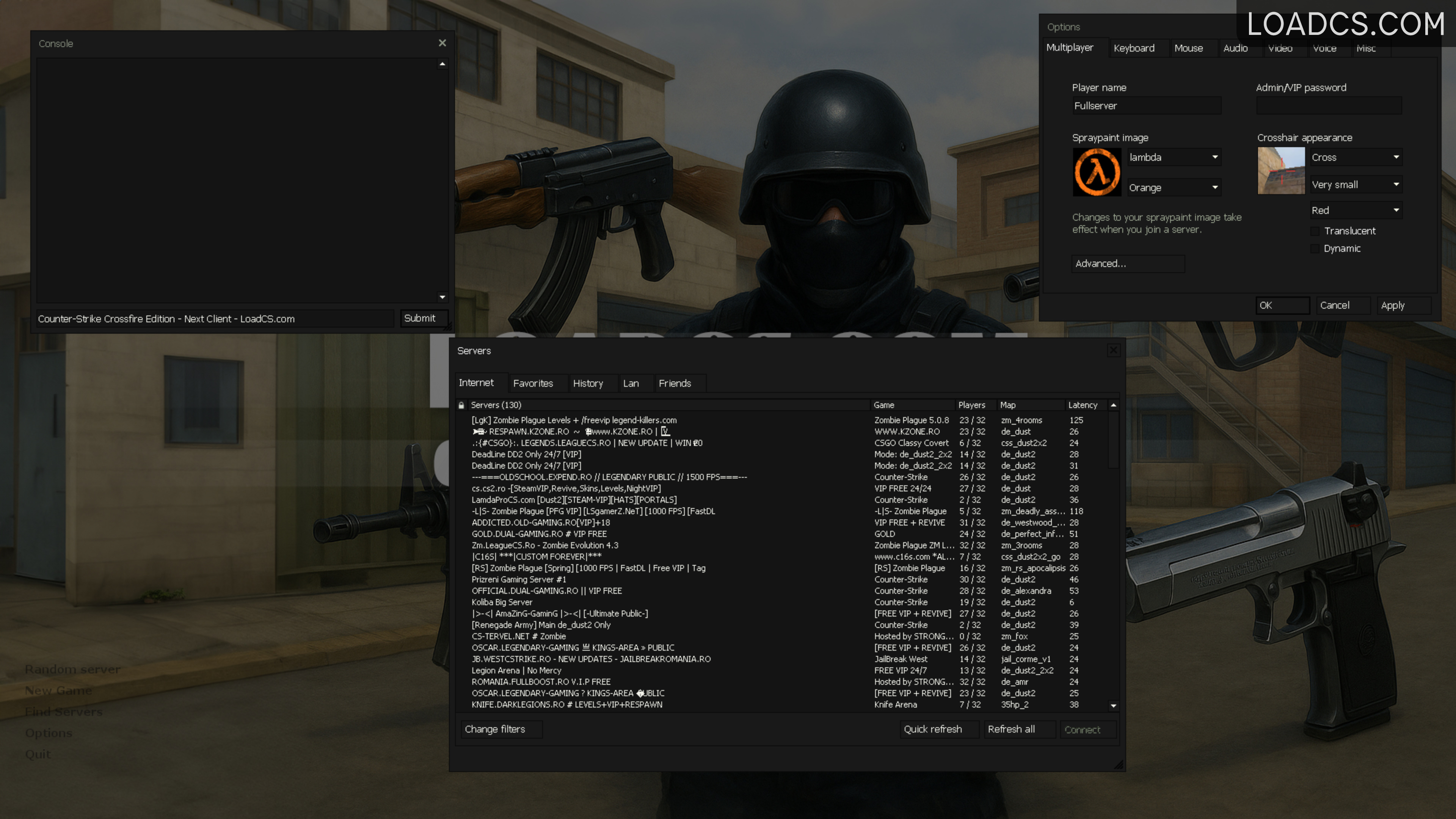Click Options in the main menu
Viewport: 1456px width, 819px height.
coord(49,733)
